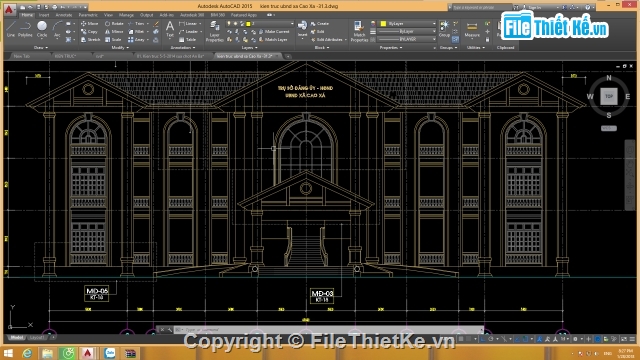
Task: Click the TOP face of the ViewCube
Action: pos(609,96)
